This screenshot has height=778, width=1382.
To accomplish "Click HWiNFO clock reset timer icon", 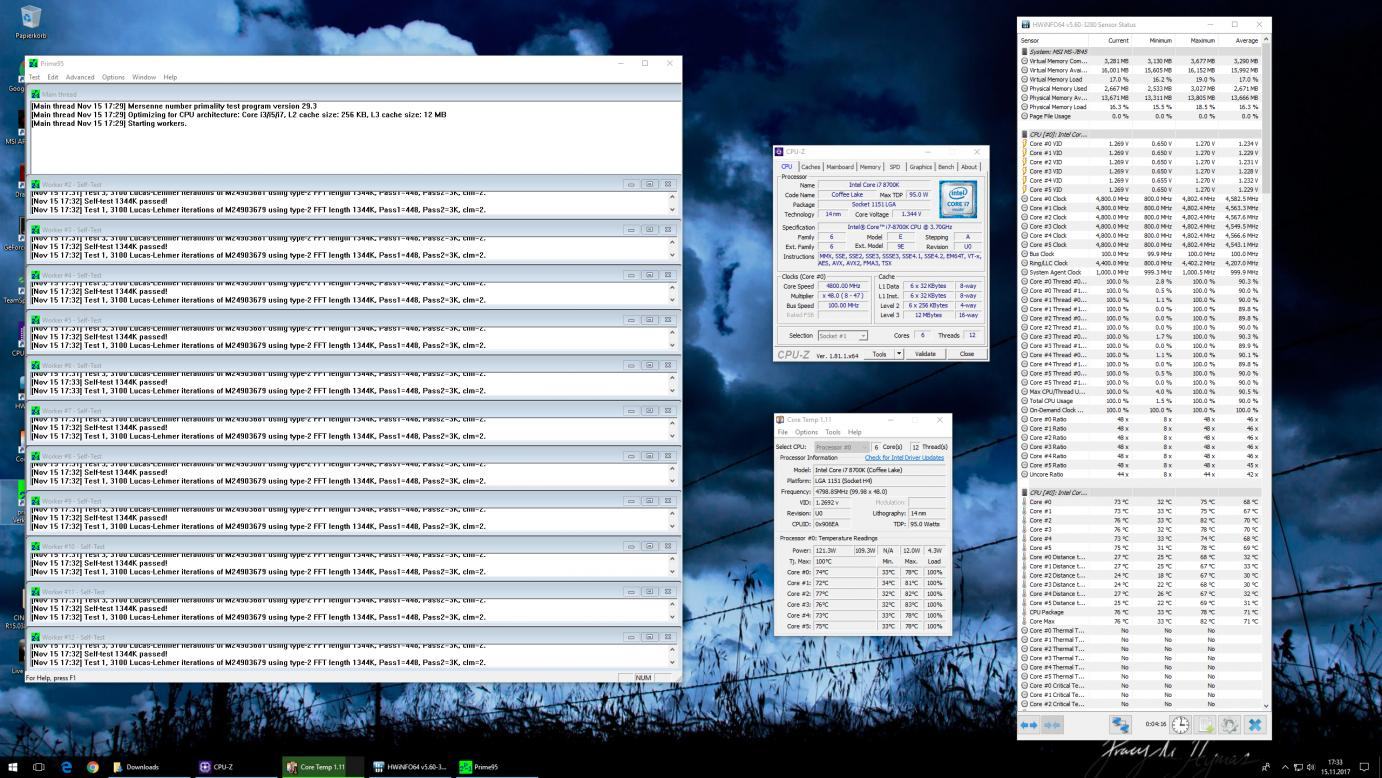I will pos(1181,724).
